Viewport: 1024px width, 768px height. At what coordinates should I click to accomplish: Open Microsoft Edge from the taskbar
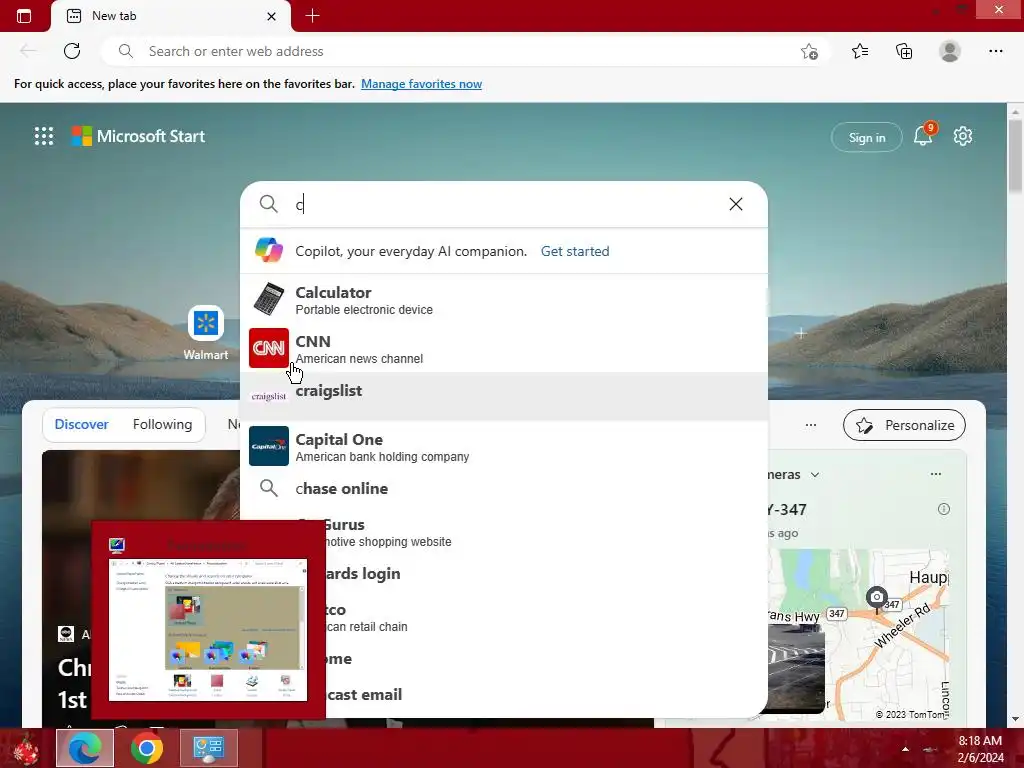(x=85, y=748)
